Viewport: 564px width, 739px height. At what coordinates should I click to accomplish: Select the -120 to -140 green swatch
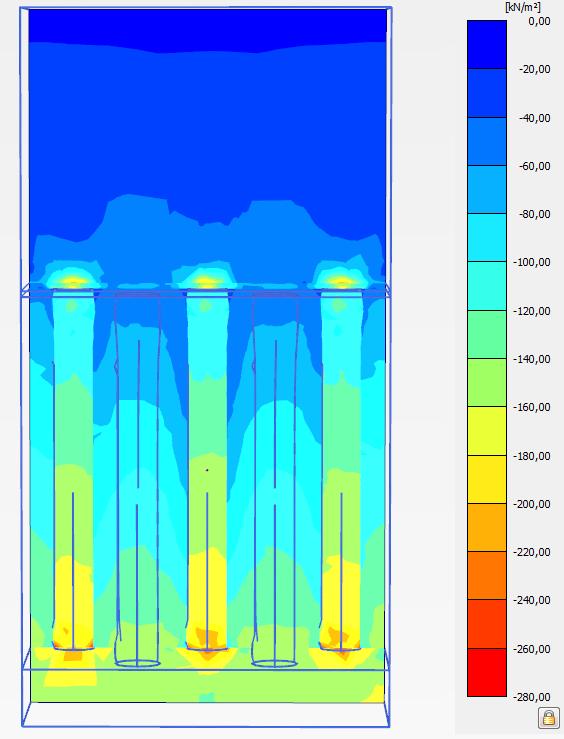coord(487,334)
